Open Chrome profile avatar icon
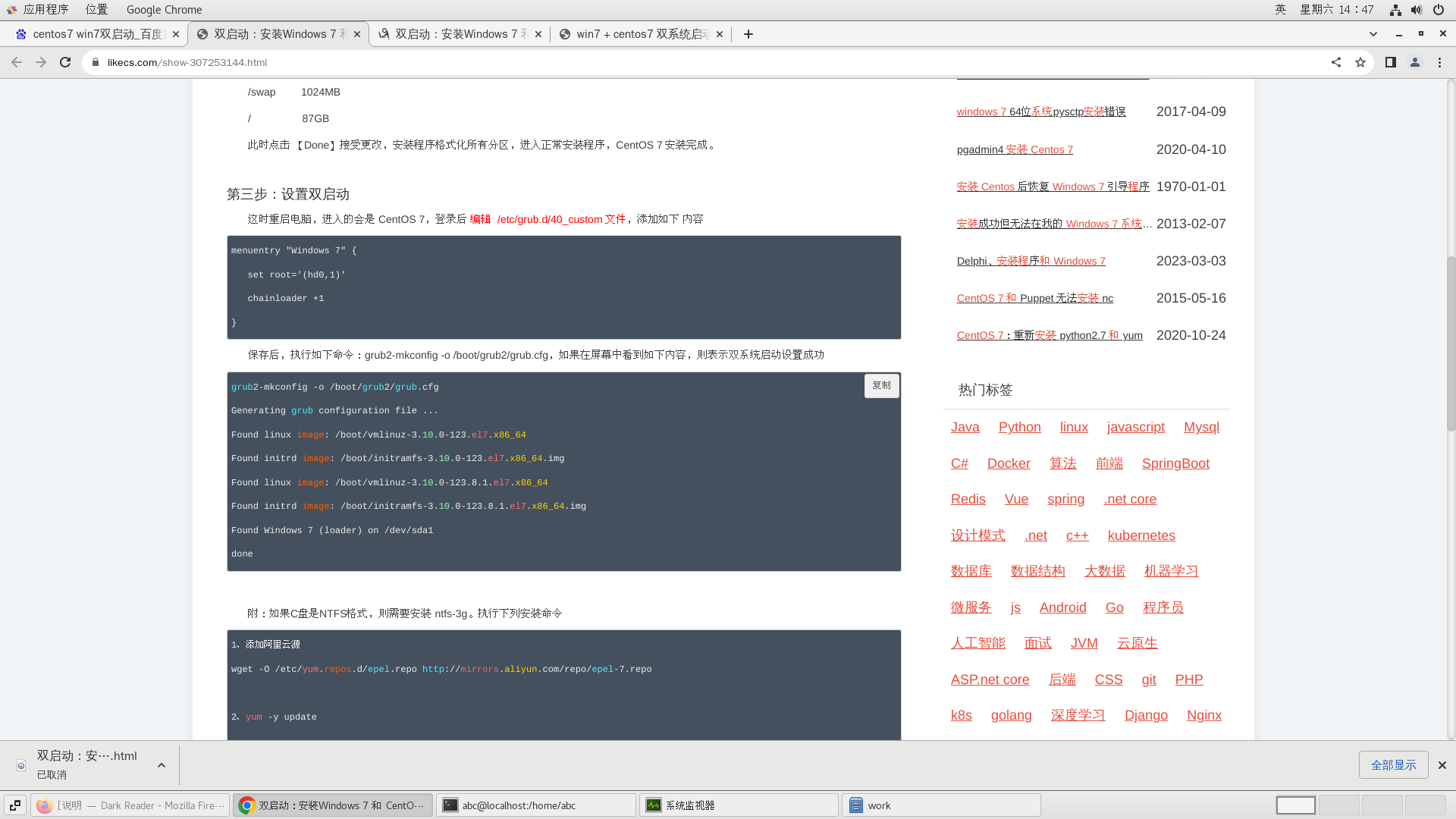Image resolution: width=1456 pixels, height=819 pixels. pyautogui.click(x=1414, y=62)
